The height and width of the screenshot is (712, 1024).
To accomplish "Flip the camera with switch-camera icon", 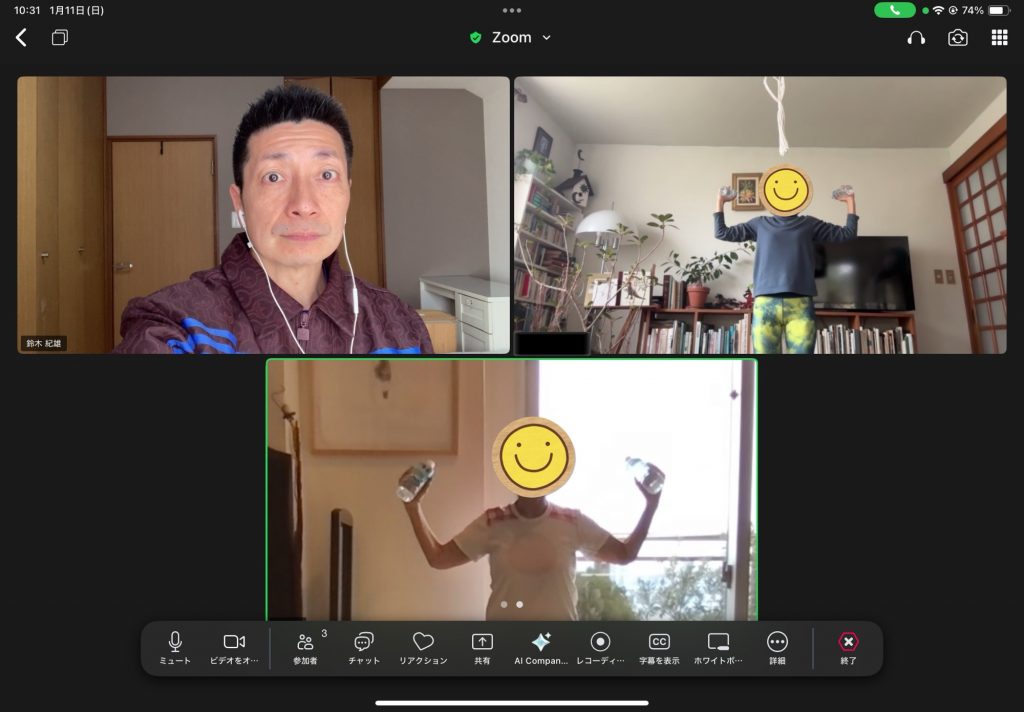I will [x=958, y=38].
